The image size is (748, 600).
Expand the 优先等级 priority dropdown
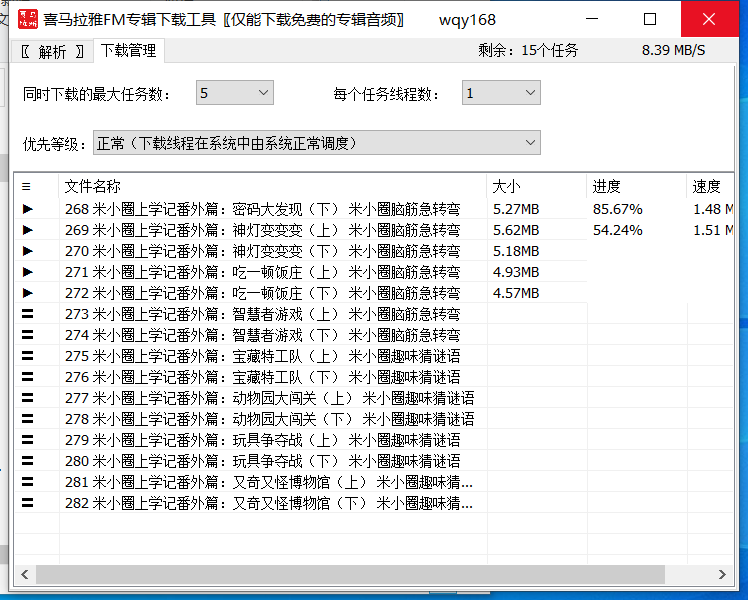[317, 143]
